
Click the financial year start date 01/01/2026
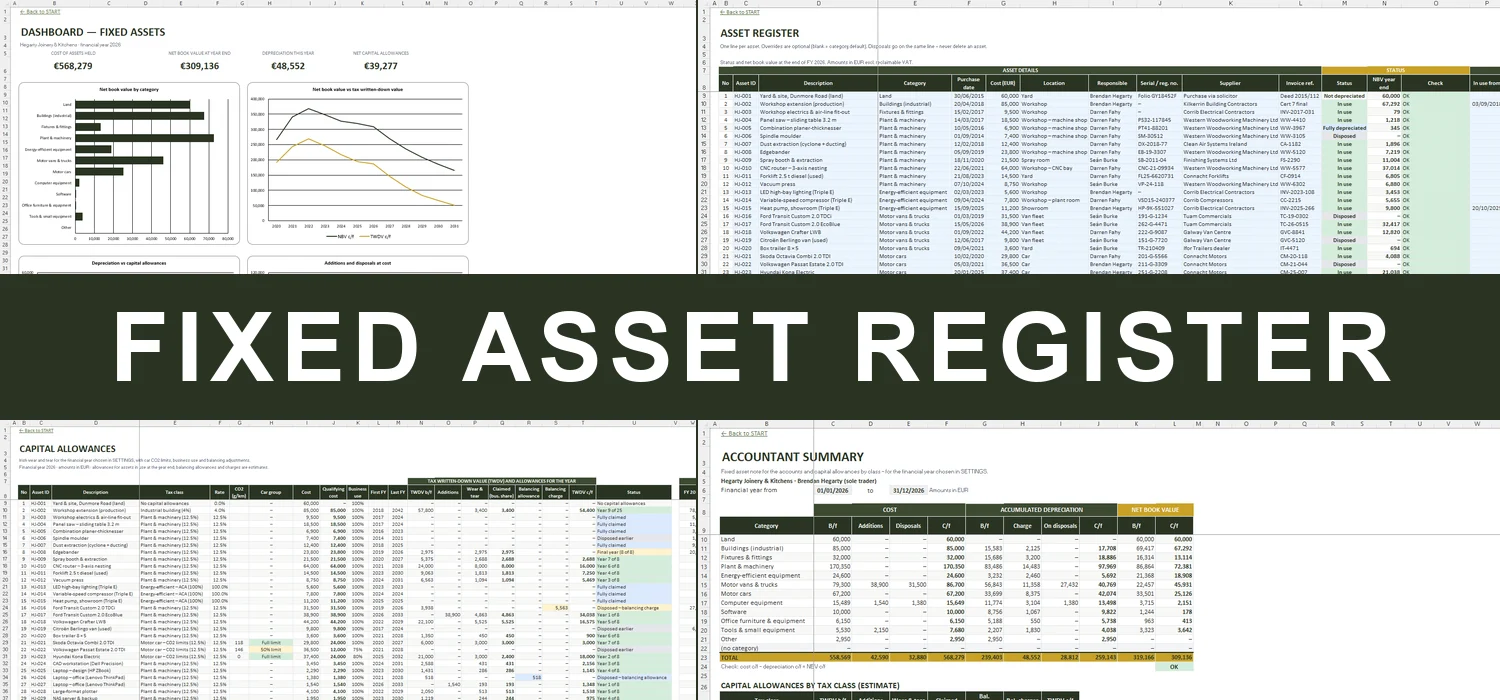[832, 491]
